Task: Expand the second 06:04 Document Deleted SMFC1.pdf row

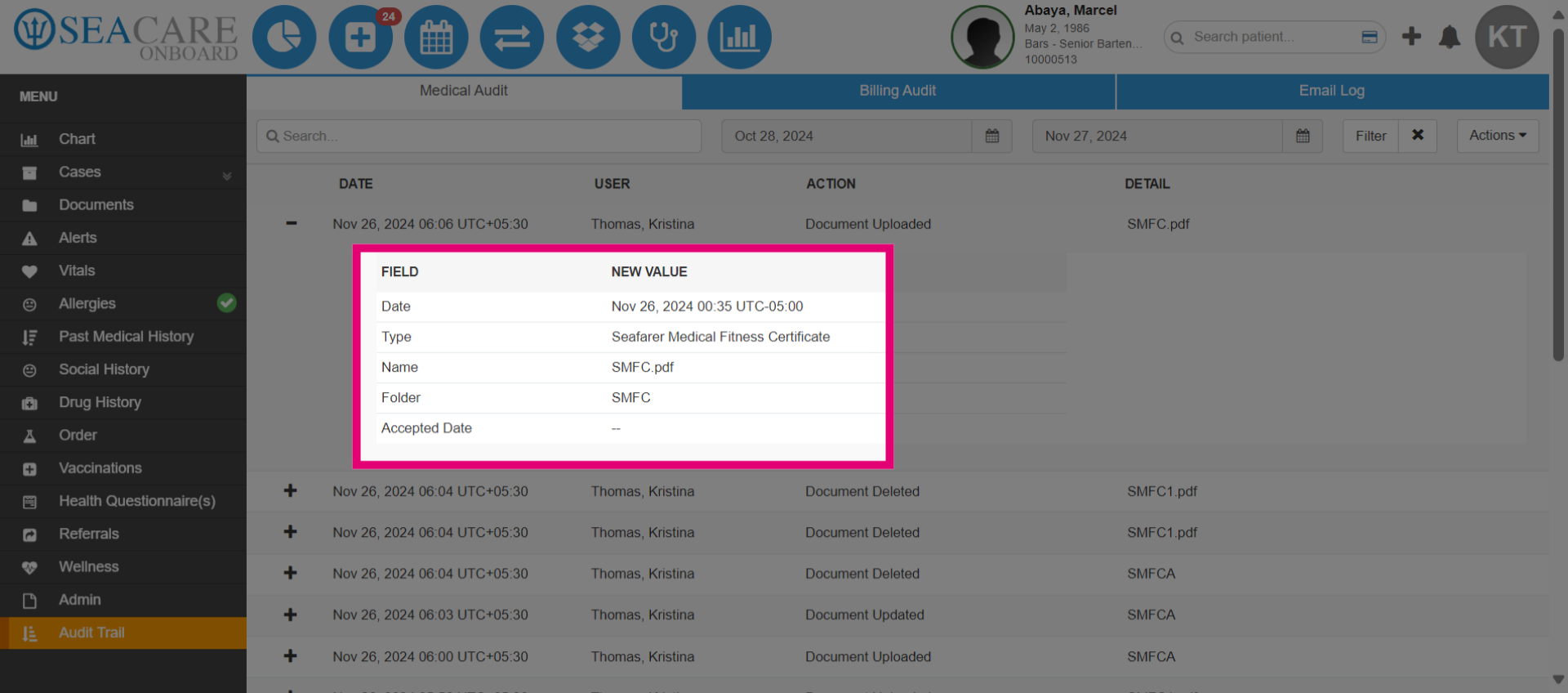Action: point(290,532)
